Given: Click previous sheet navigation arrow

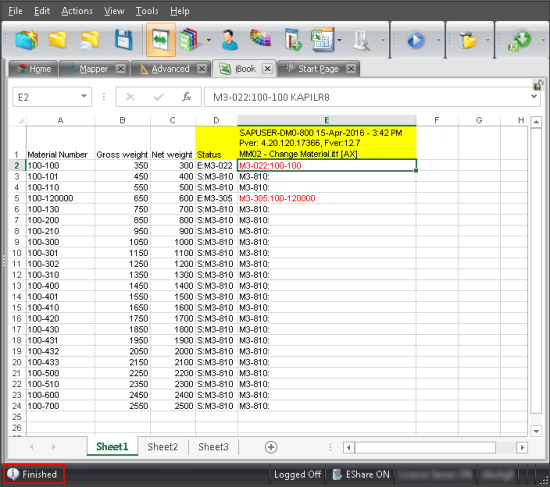Looking at the screenshot, I should pos(32,447).
